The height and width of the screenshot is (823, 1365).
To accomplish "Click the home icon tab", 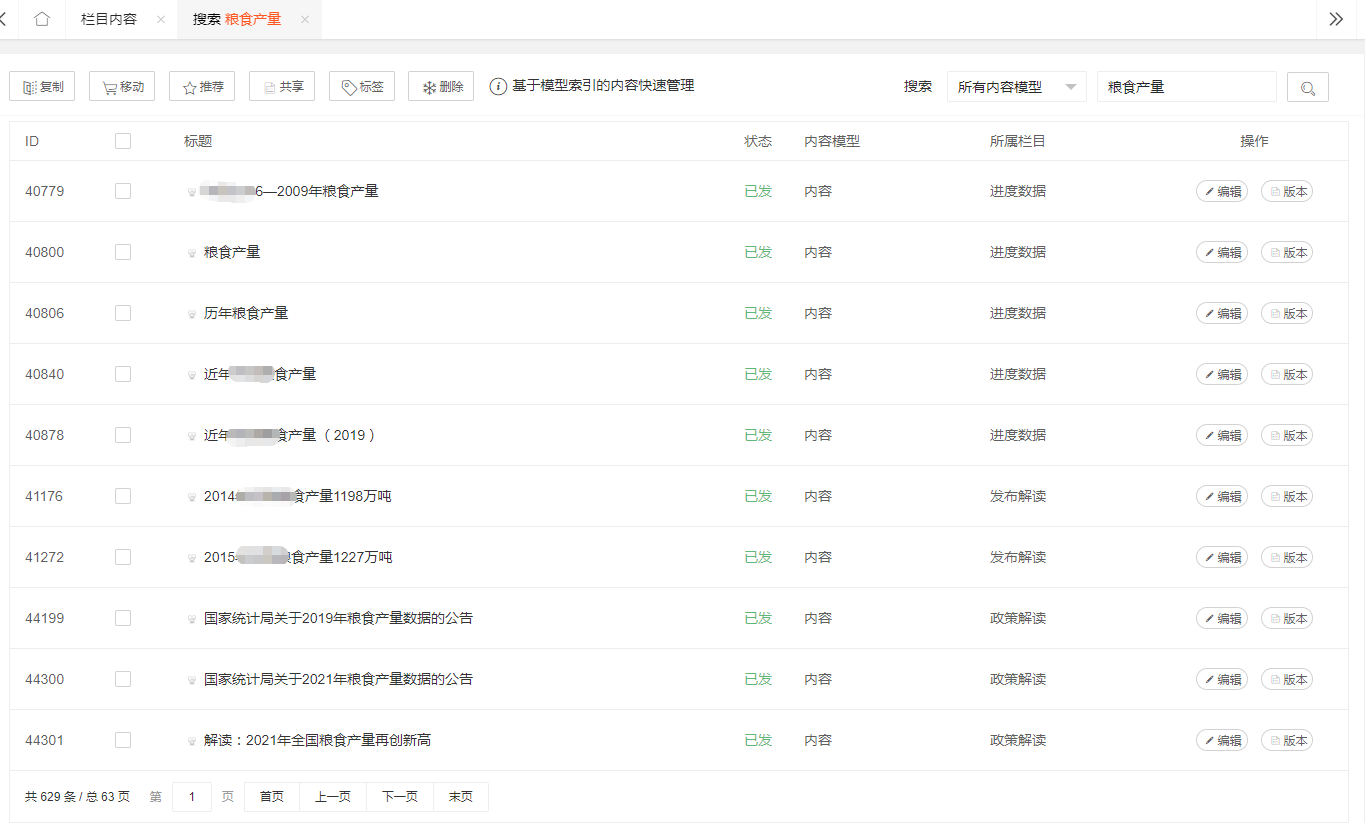I will 42,19.
